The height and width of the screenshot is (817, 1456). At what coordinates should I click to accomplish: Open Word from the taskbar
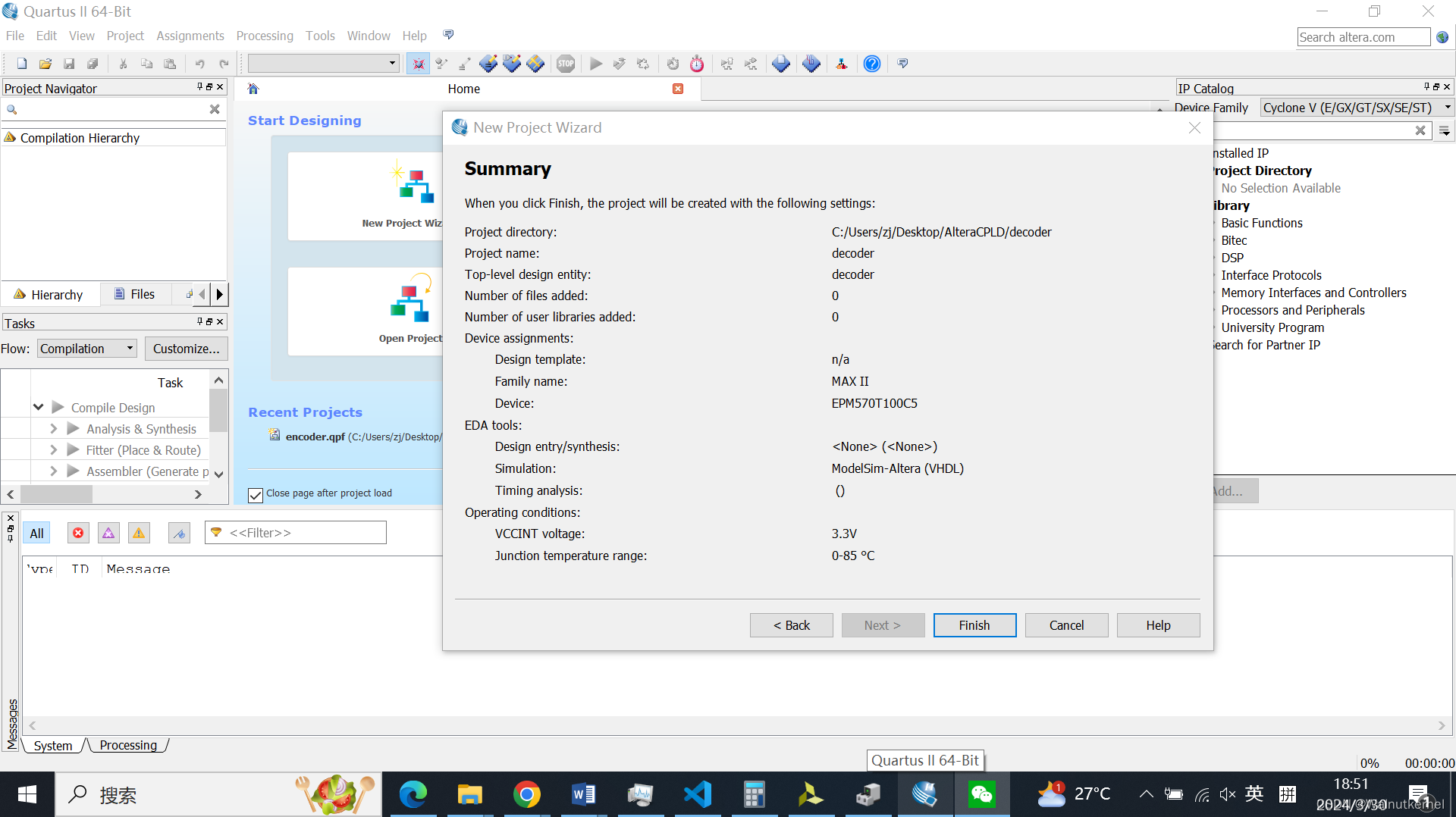pos(584,794)
